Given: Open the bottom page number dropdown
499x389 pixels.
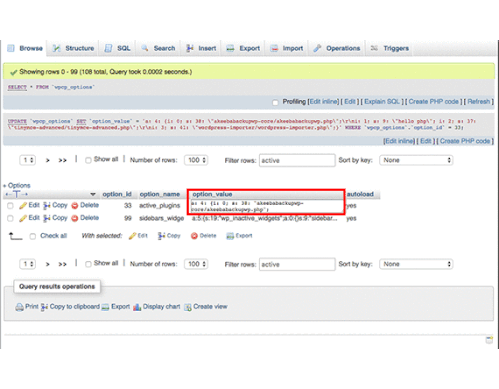Looking at the screenshot, I should [x=28, y=264].
